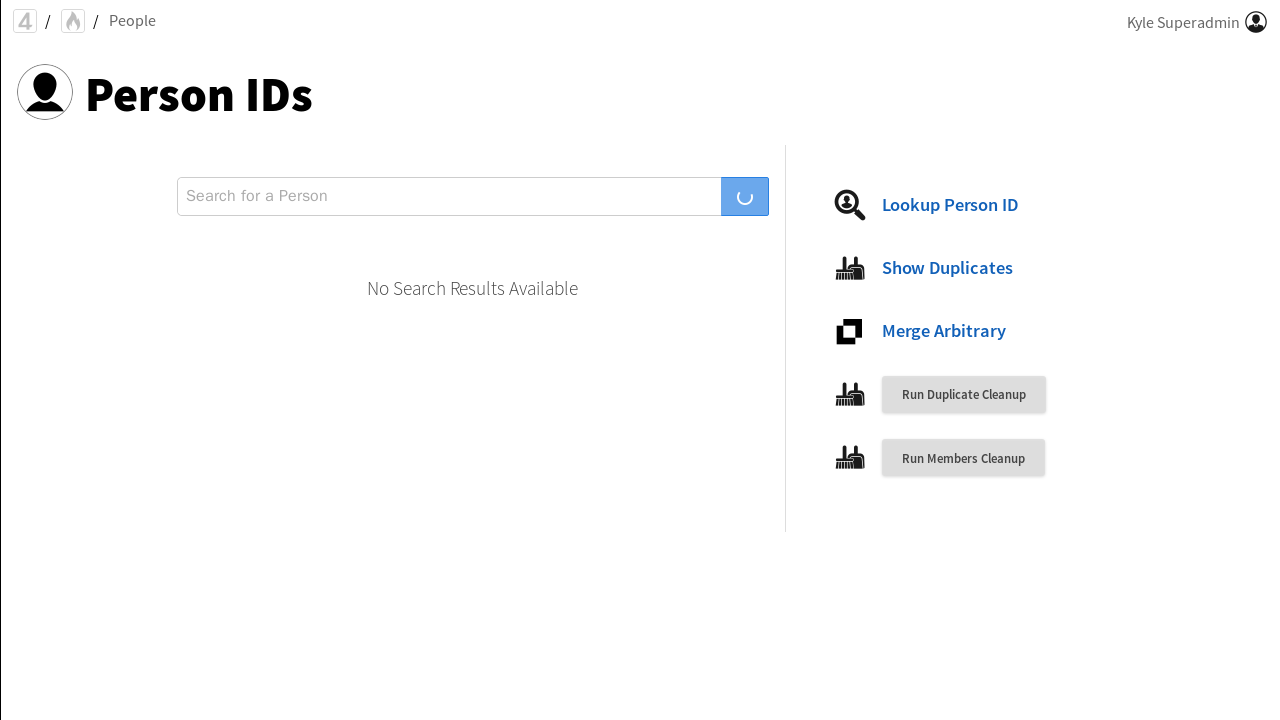This screenshot has height=720, width=1280.
Task: Click the broom icon beside Run Duplicate Cleanup
Action: coord(850,394)
